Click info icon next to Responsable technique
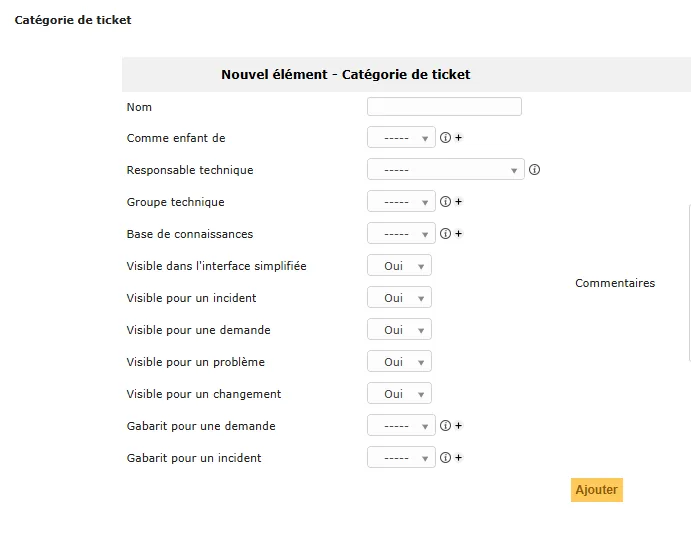 534,170
